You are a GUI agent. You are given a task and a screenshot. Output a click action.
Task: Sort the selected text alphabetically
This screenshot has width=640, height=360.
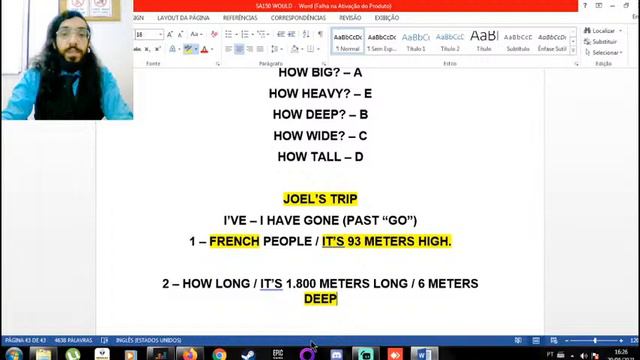pos(306,34)
